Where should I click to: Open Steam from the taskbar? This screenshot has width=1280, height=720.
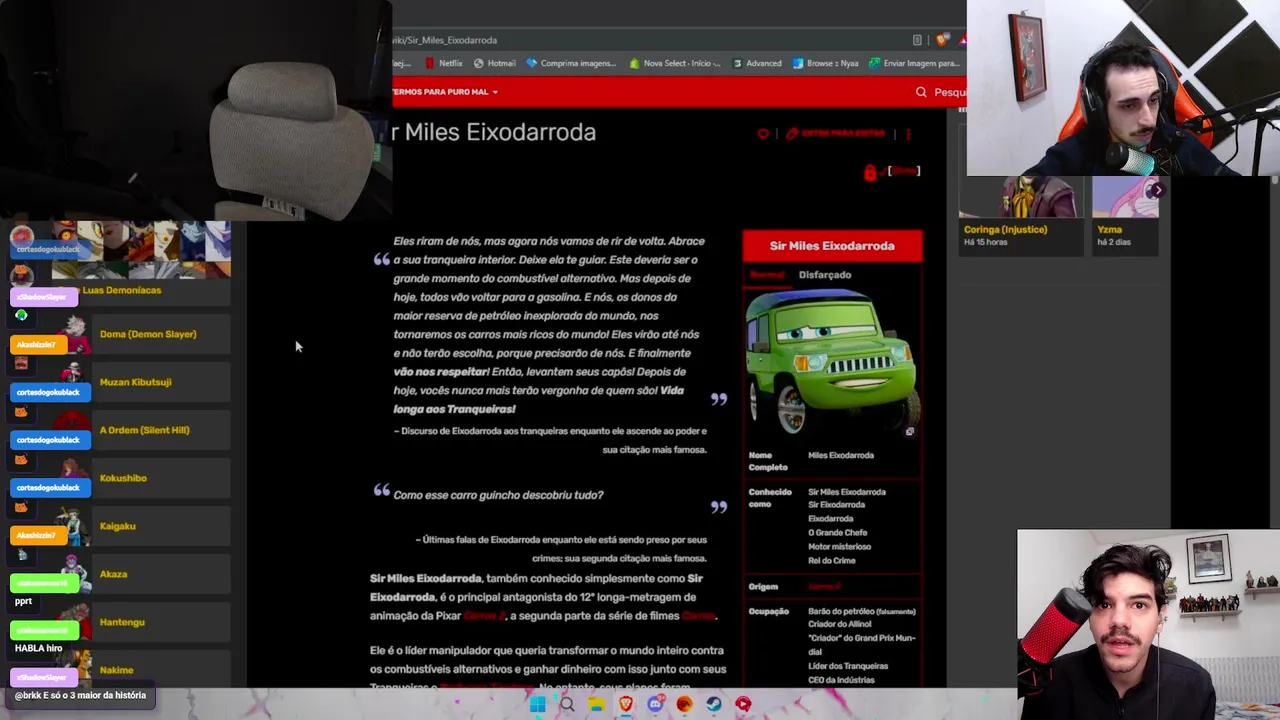point(714,704)
